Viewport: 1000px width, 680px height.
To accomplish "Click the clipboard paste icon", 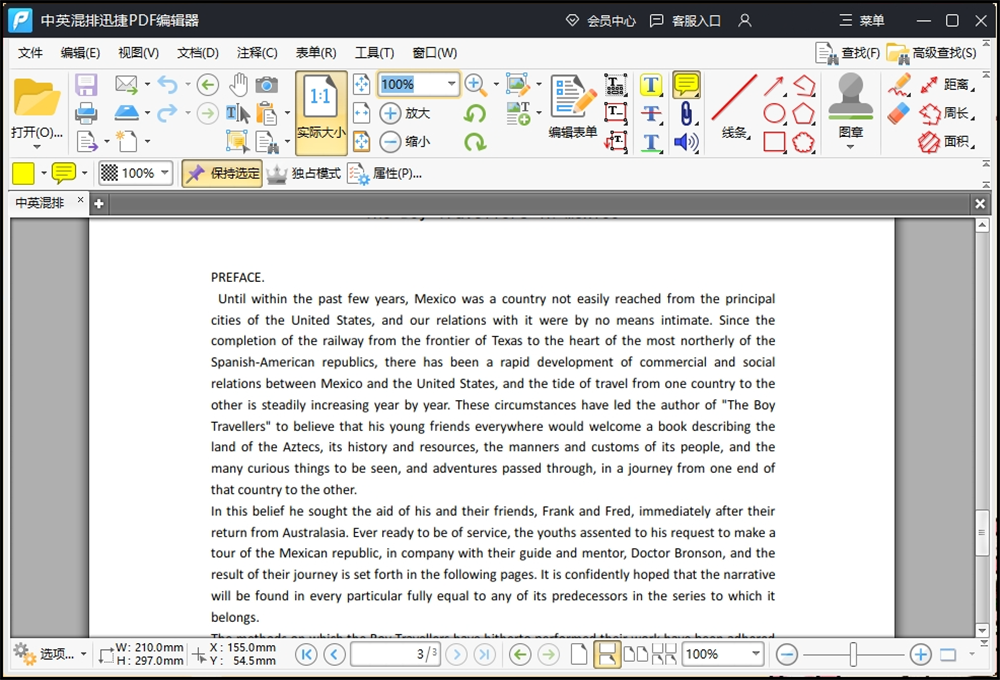I will click(x=267, y=114).
